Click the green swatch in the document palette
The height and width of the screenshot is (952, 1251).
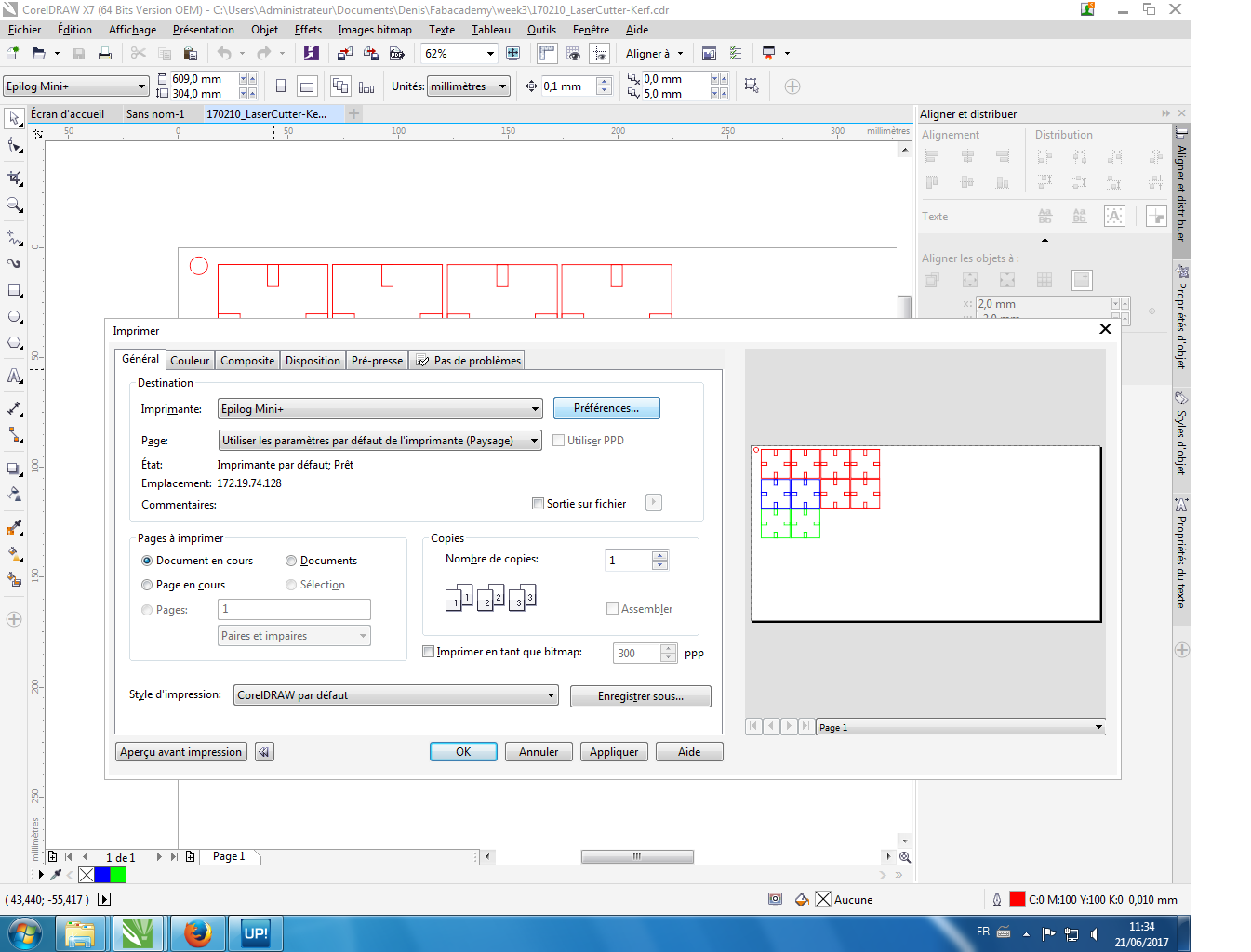tap(118, 875)
